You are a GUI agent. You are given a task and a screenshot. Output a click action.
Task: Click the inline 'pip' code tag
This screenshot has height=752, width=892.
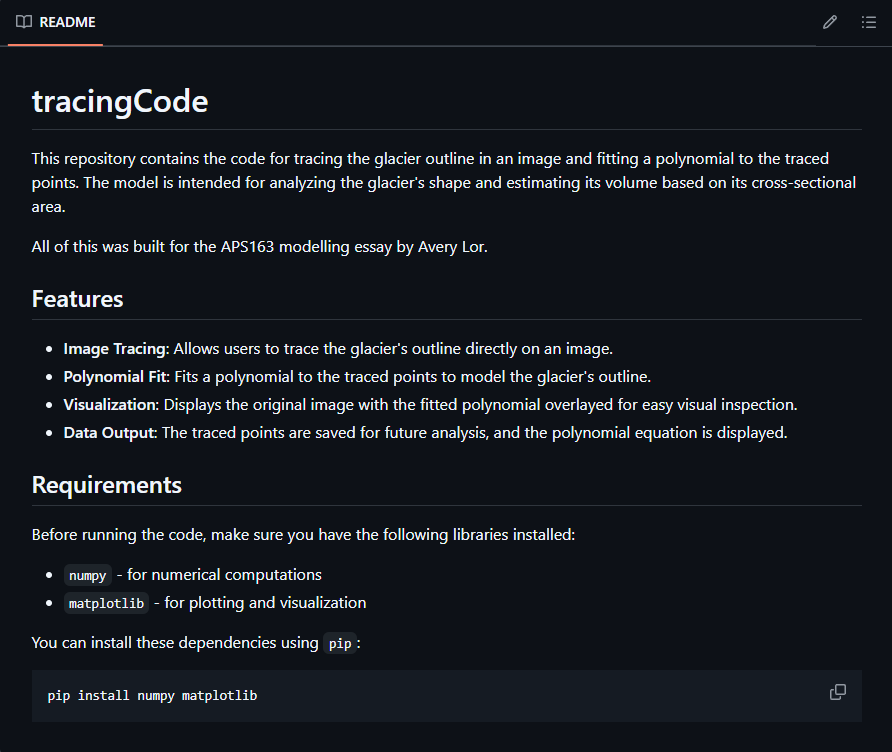[340, 643]
